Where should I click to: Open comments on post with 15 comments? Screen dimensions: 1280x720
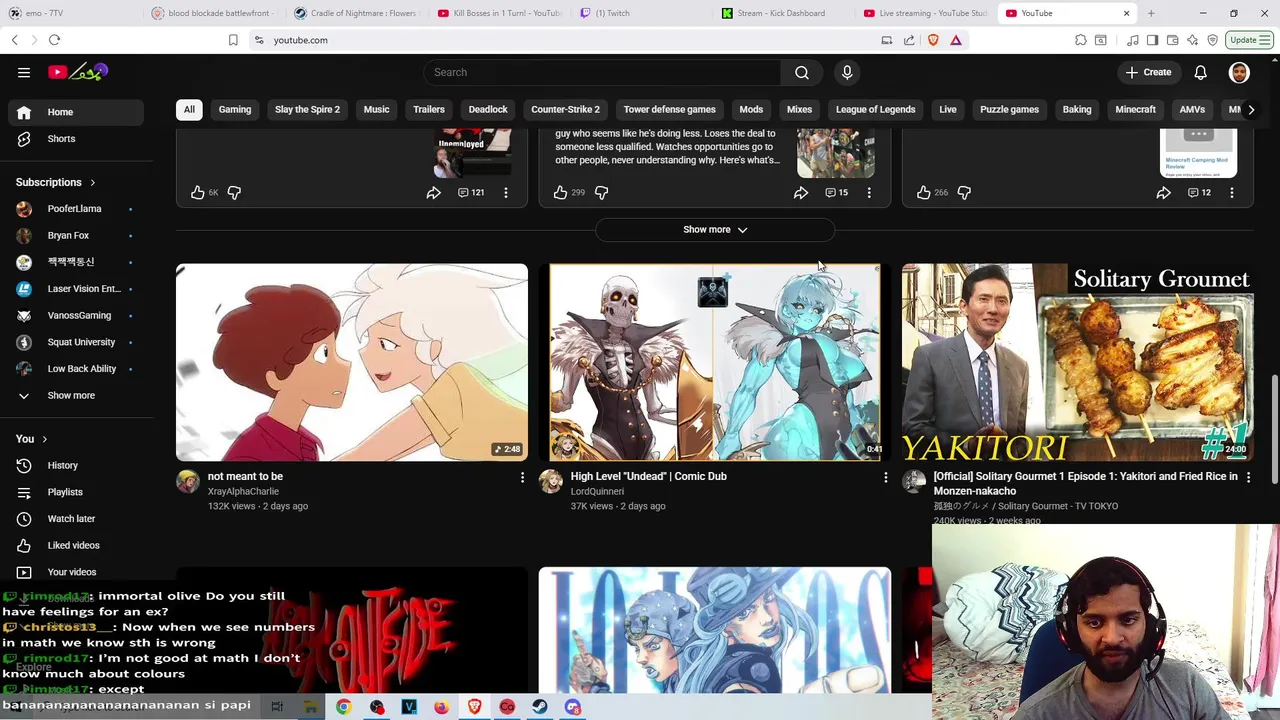(x=836, y=192)
